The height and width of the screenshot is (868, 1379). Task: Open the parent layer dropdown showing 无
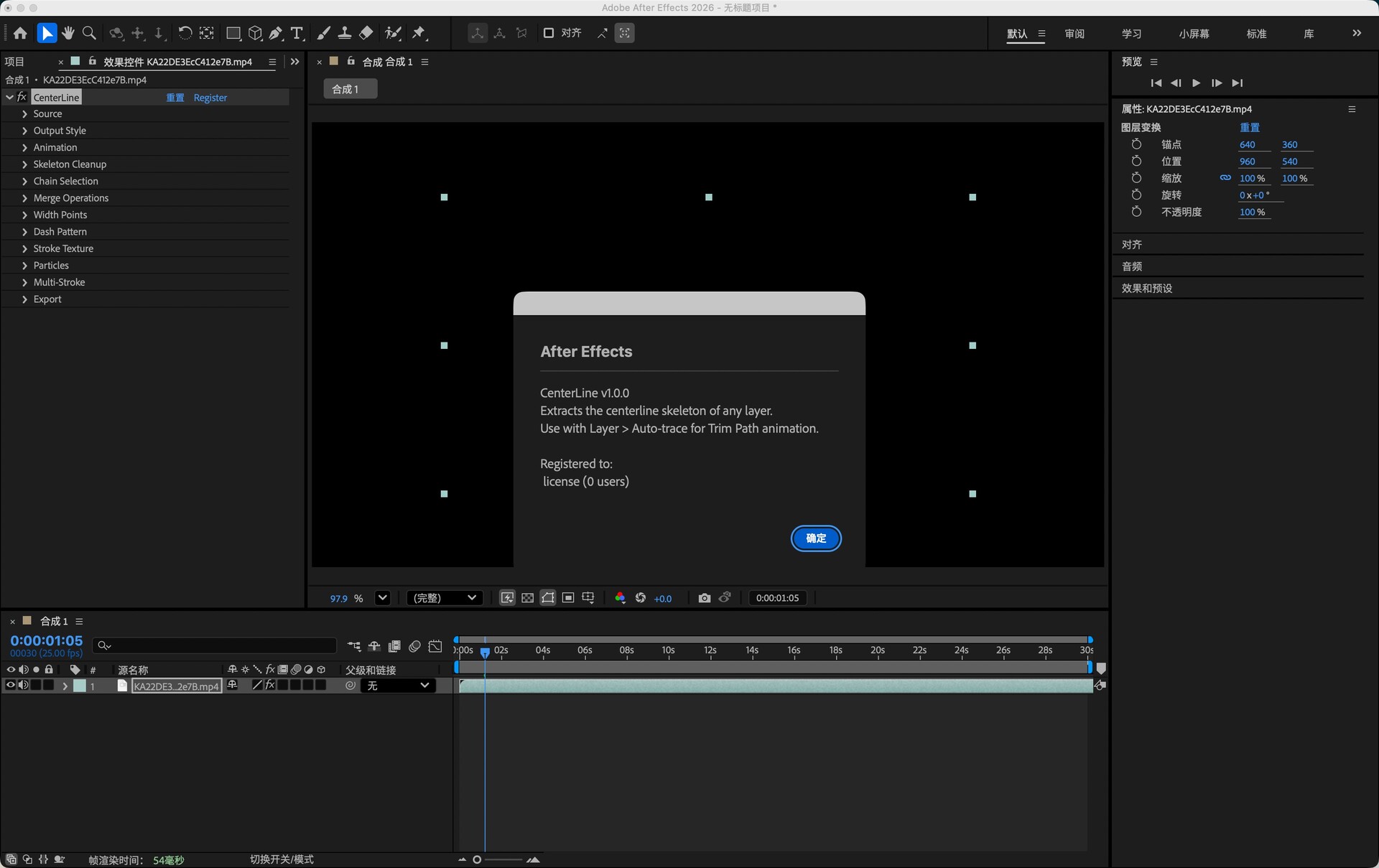(x=399, y=686)
